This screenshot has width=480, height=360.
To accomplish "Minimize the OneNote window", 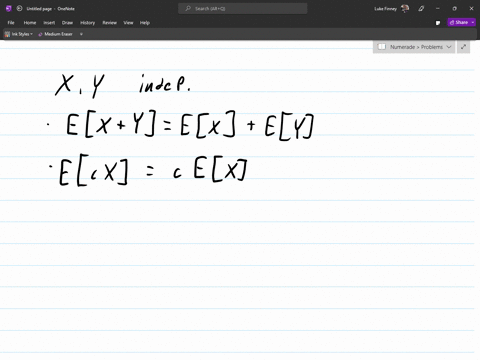I will click(438, 9).
